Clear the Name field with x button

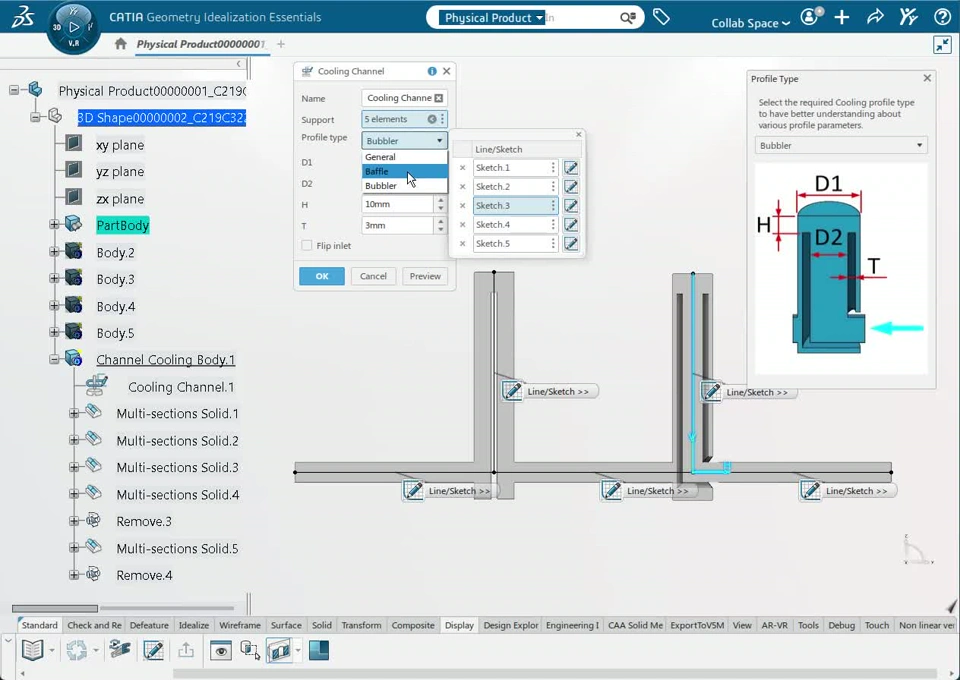(x=438, y=98)
